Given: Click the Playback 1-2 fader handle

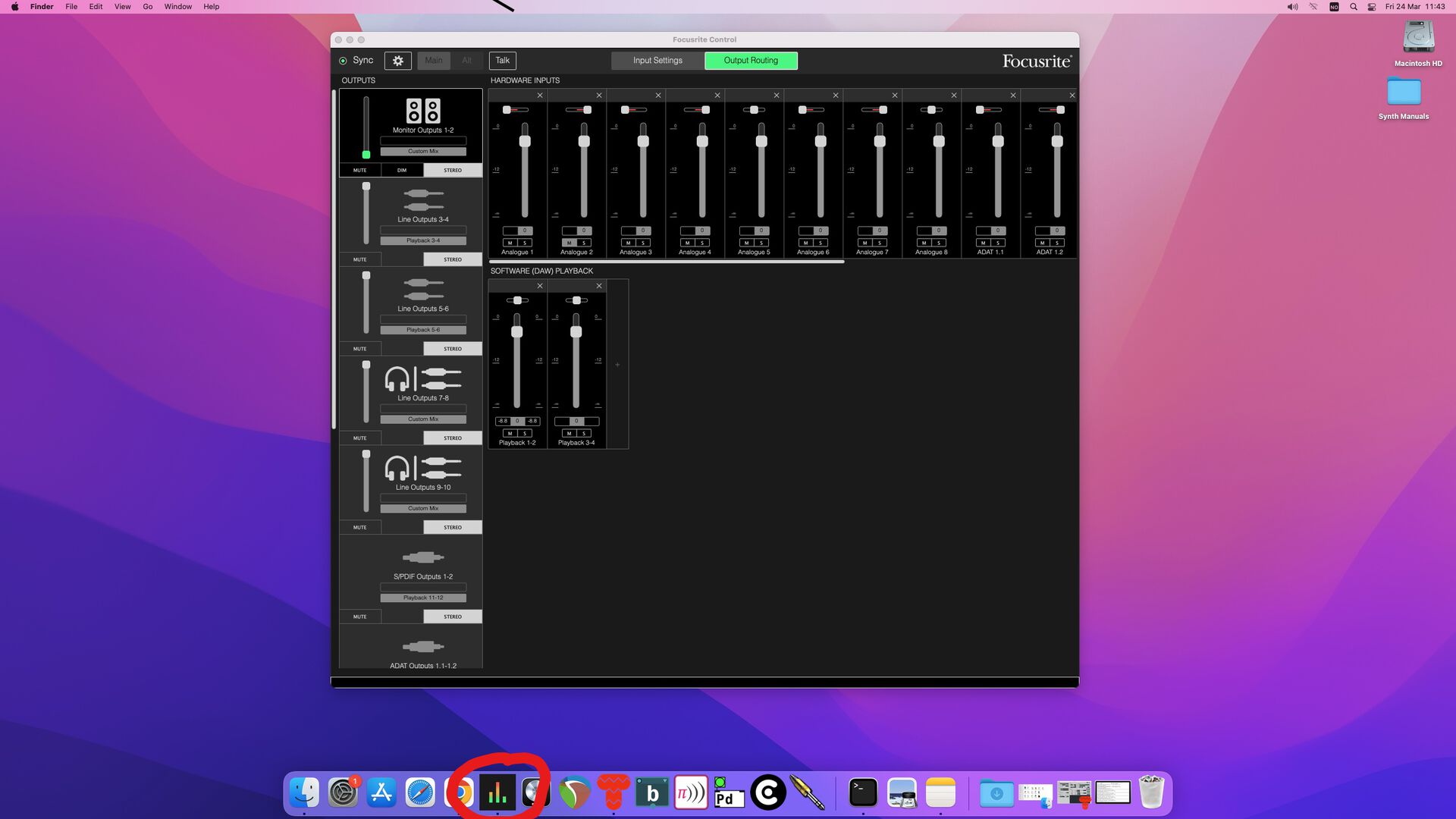Looking at the screenshot, I should point(517,332).
